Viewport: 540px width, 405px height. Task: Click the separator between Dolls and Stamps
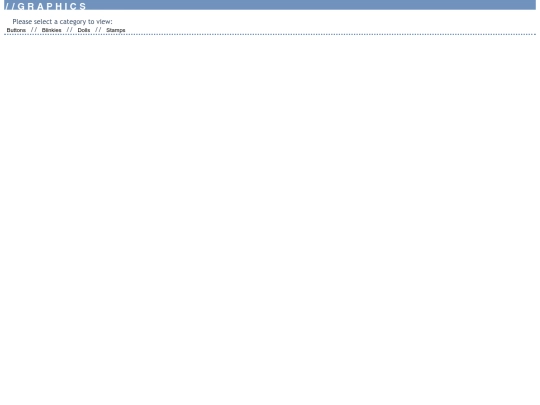(98, 30)
